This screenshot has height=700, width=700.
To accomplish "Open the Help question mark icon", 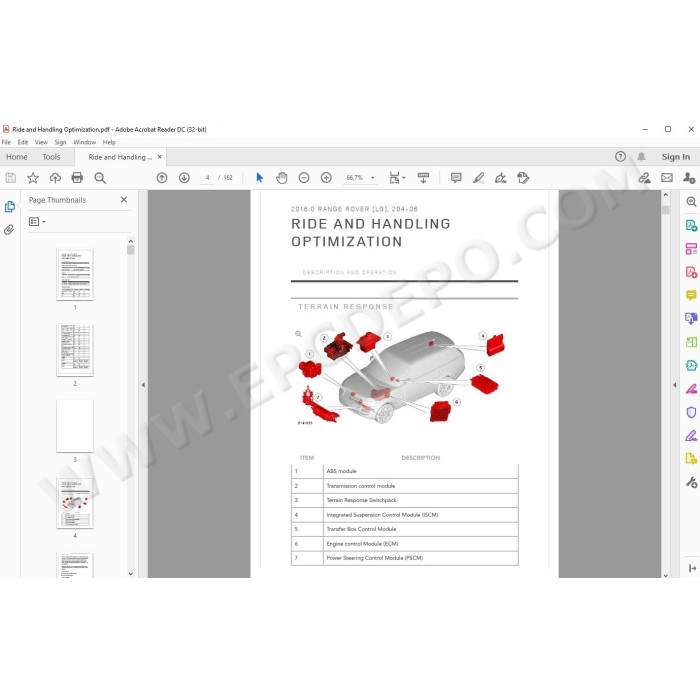I will (620, 157).
